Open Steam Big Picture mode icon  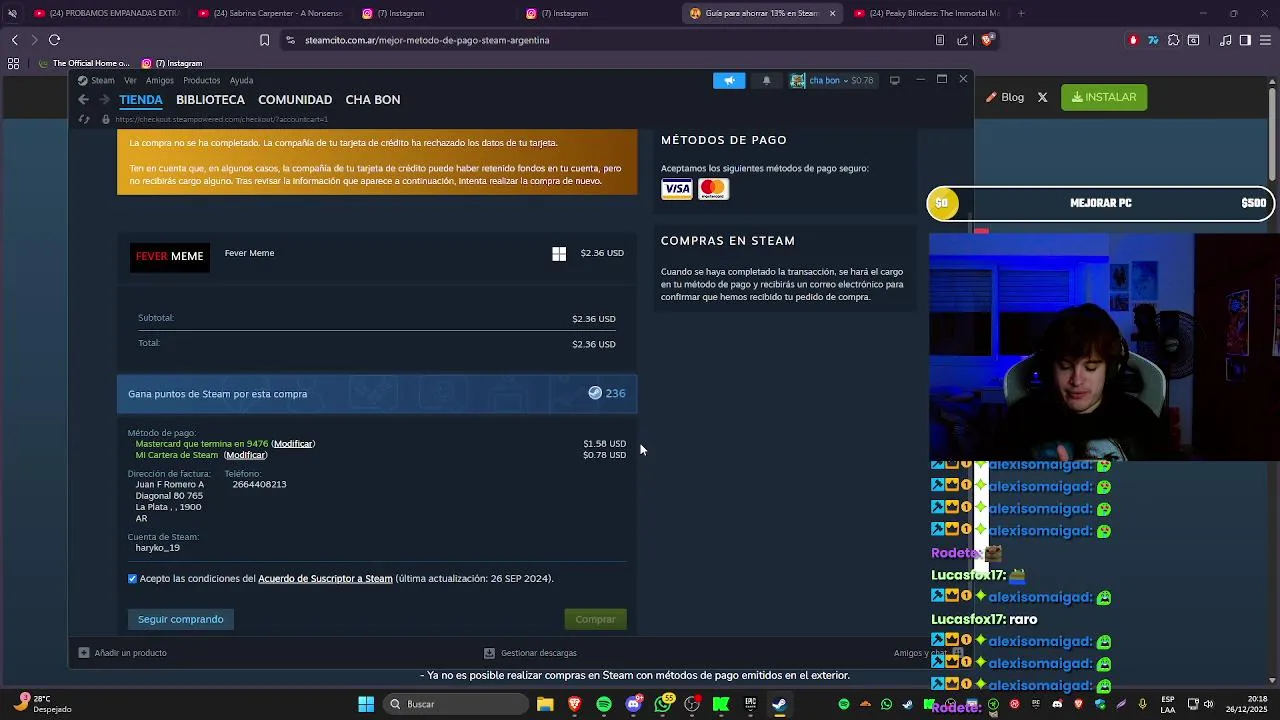(x=895, y=80)
